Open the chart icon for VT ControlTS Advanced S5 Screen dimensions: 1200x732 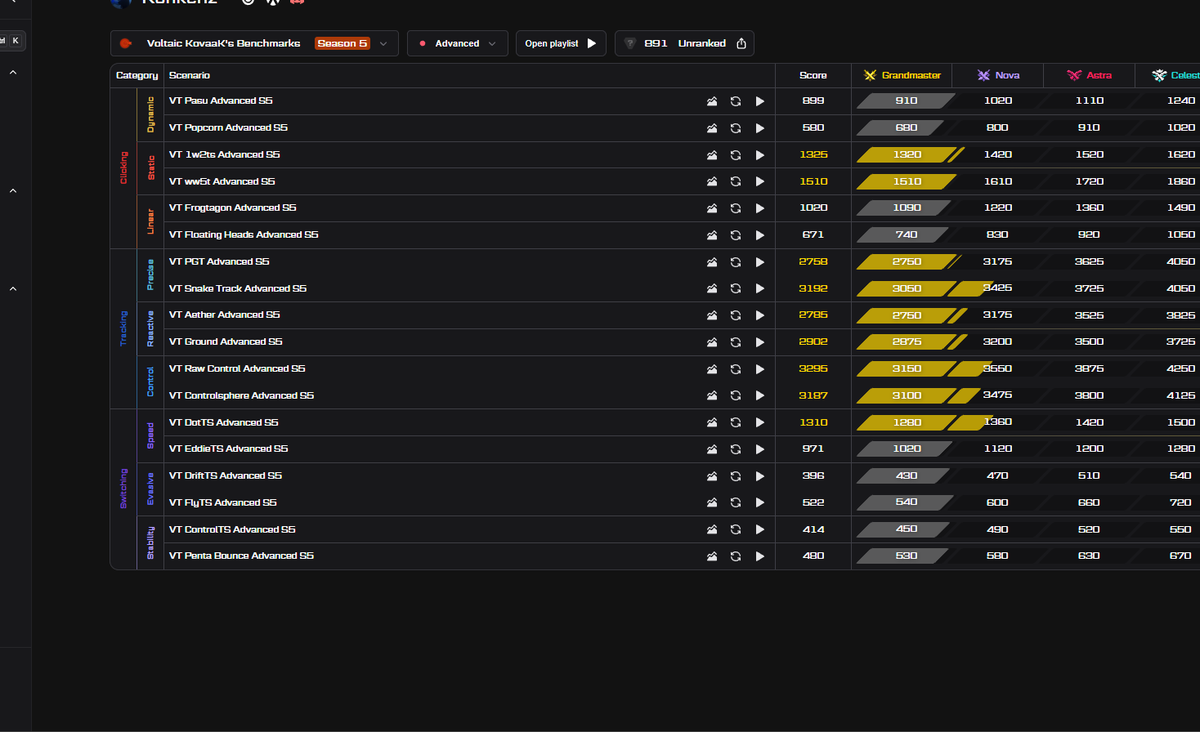click(x=712, y=530)
